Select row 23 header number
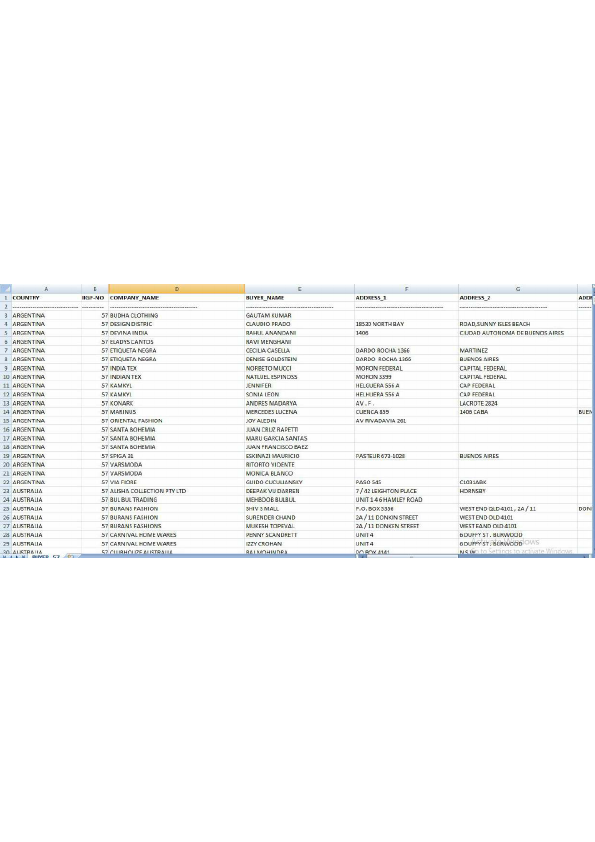The height and width of the screenshot is (842, 595). (5, 491)
